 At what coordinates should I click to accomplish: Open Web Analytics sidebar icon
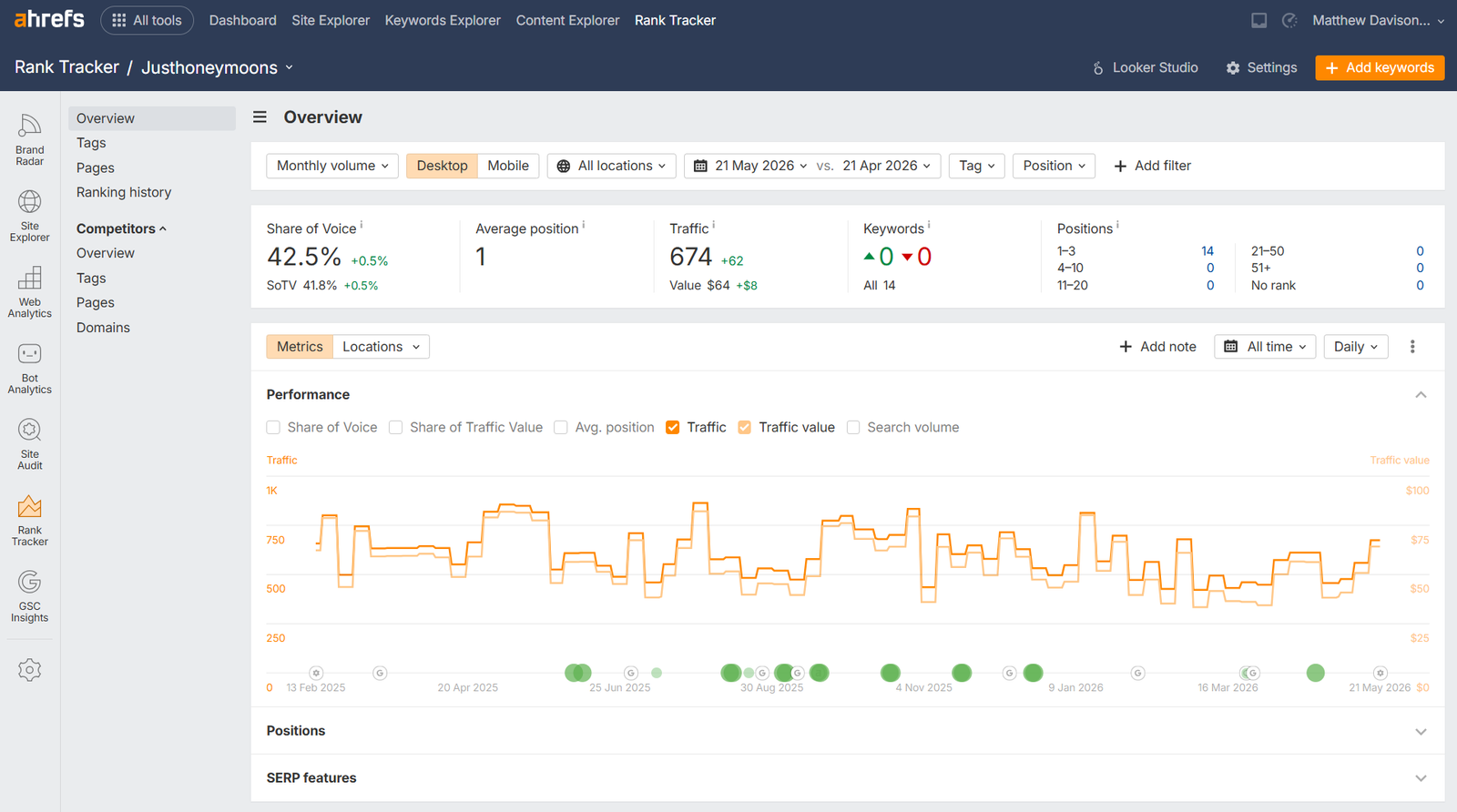pos(29,291)
